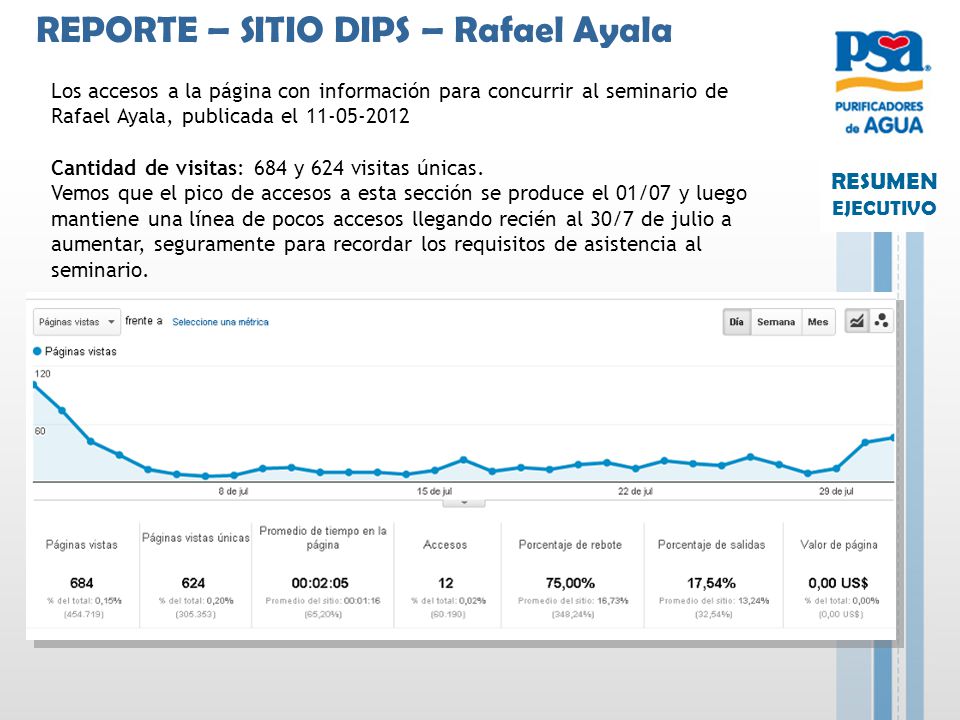Click the 29 de jul axis label
960x720 pixels.
pyautogui.click(x=836, y=492)
